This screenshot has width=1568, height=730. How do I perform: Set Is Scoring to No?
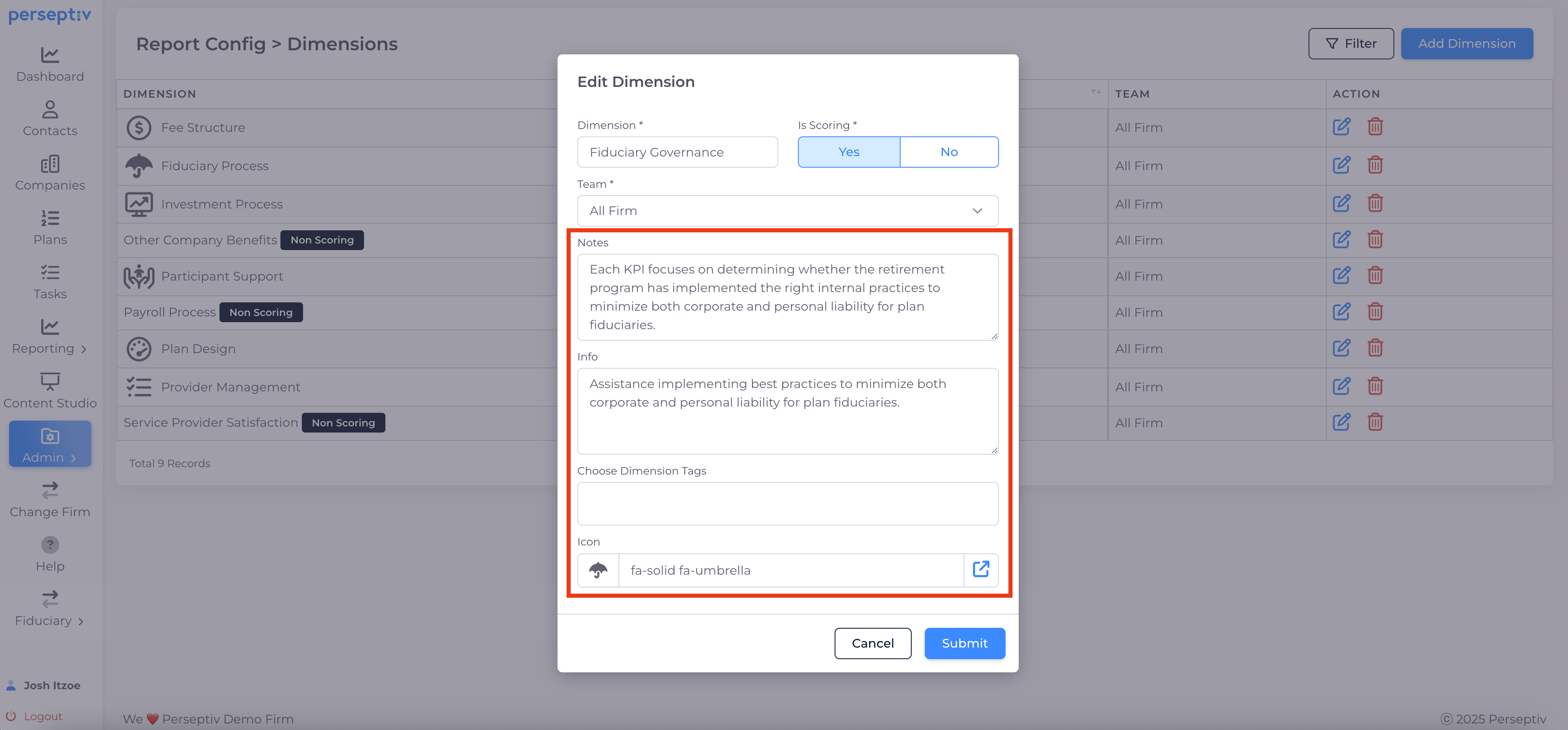948,152
